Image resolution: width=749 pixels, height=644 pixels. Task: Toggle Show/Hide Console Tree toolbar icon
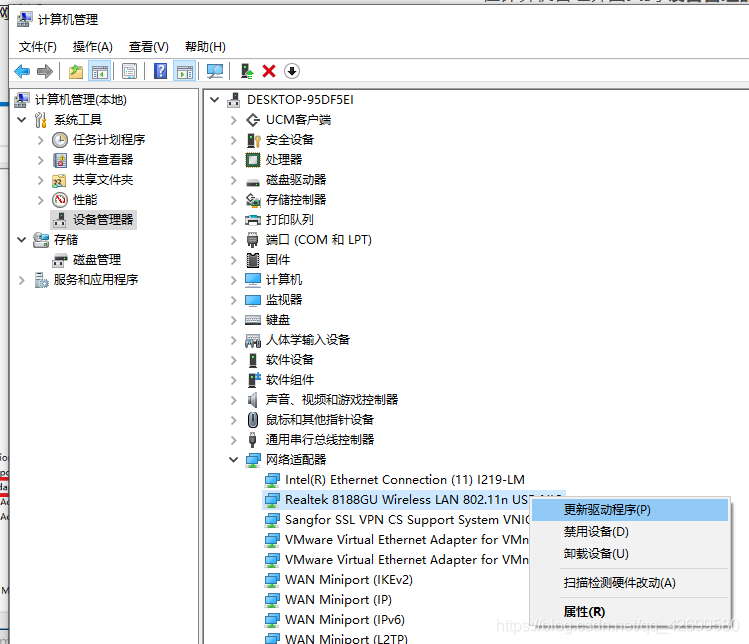(99, 72)
